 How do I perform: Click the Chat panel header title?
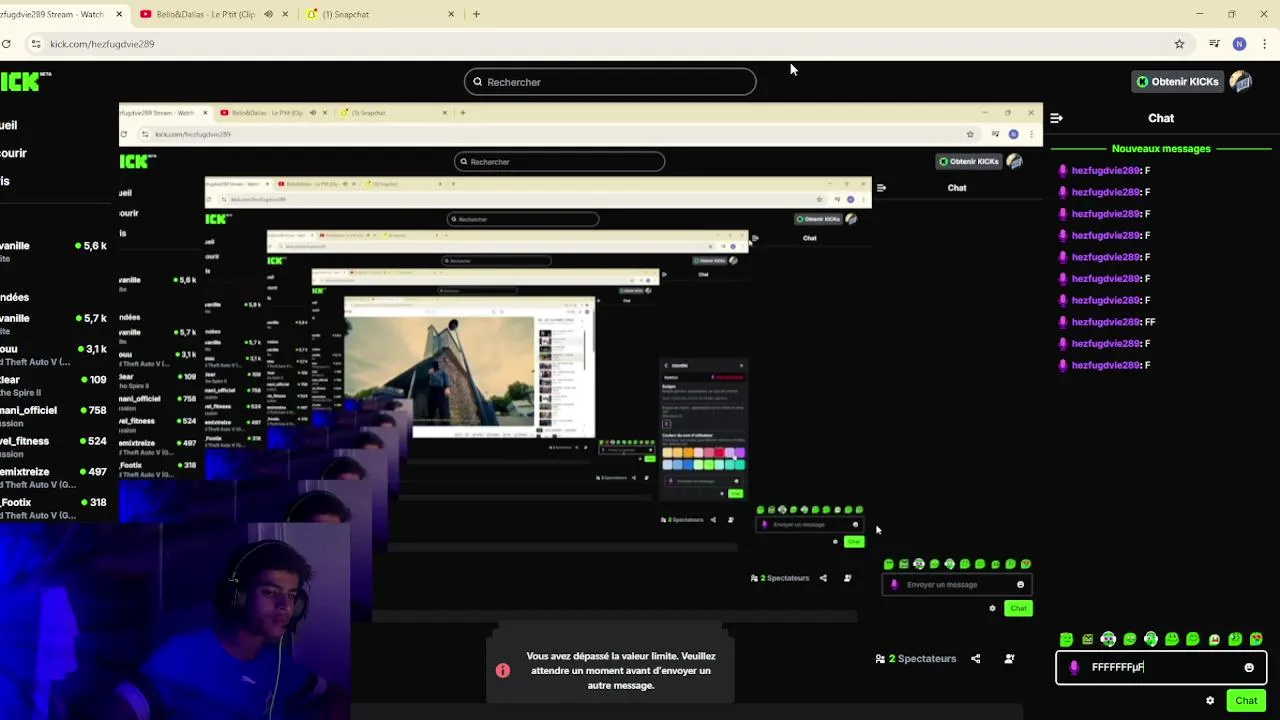point(1161,118)
